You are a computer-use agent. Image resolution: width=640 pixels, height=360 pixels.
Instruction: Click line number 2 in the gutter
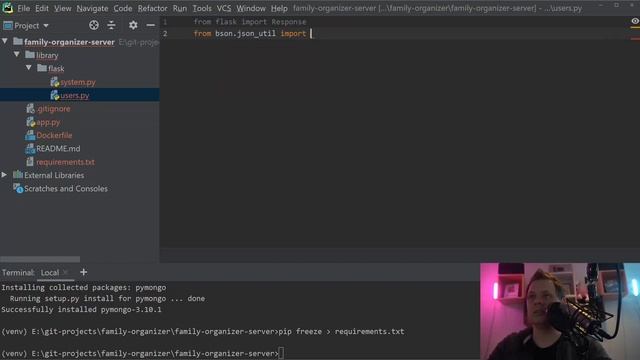(x=165, y=33)
